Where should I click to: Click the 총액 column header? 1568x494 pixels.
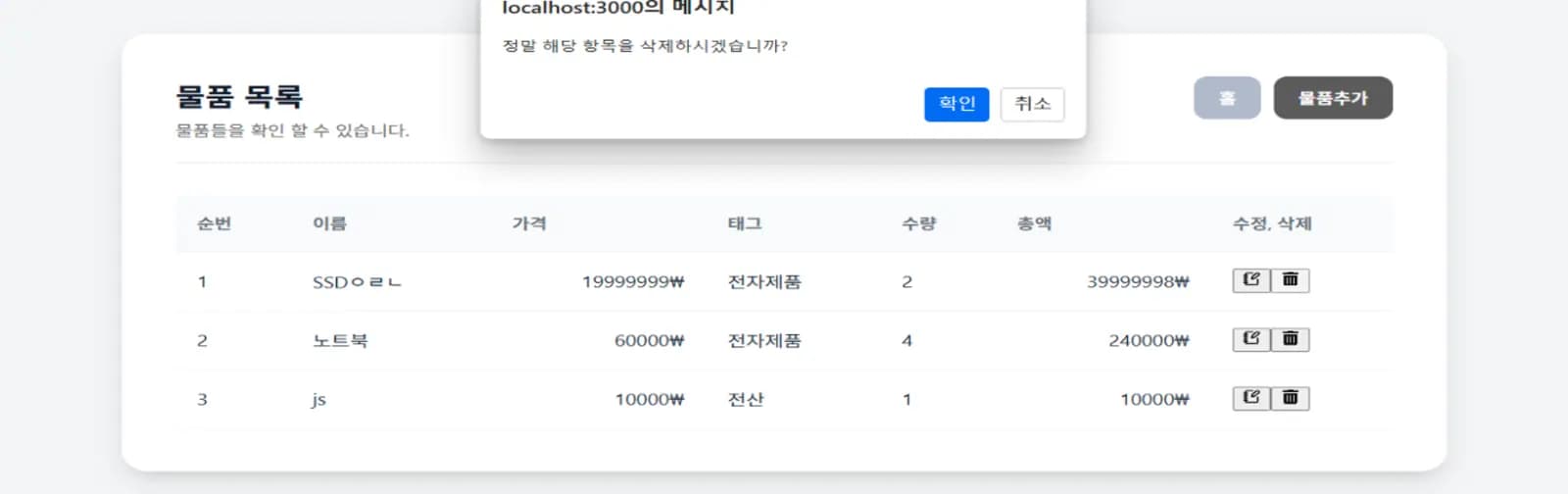1034,223
